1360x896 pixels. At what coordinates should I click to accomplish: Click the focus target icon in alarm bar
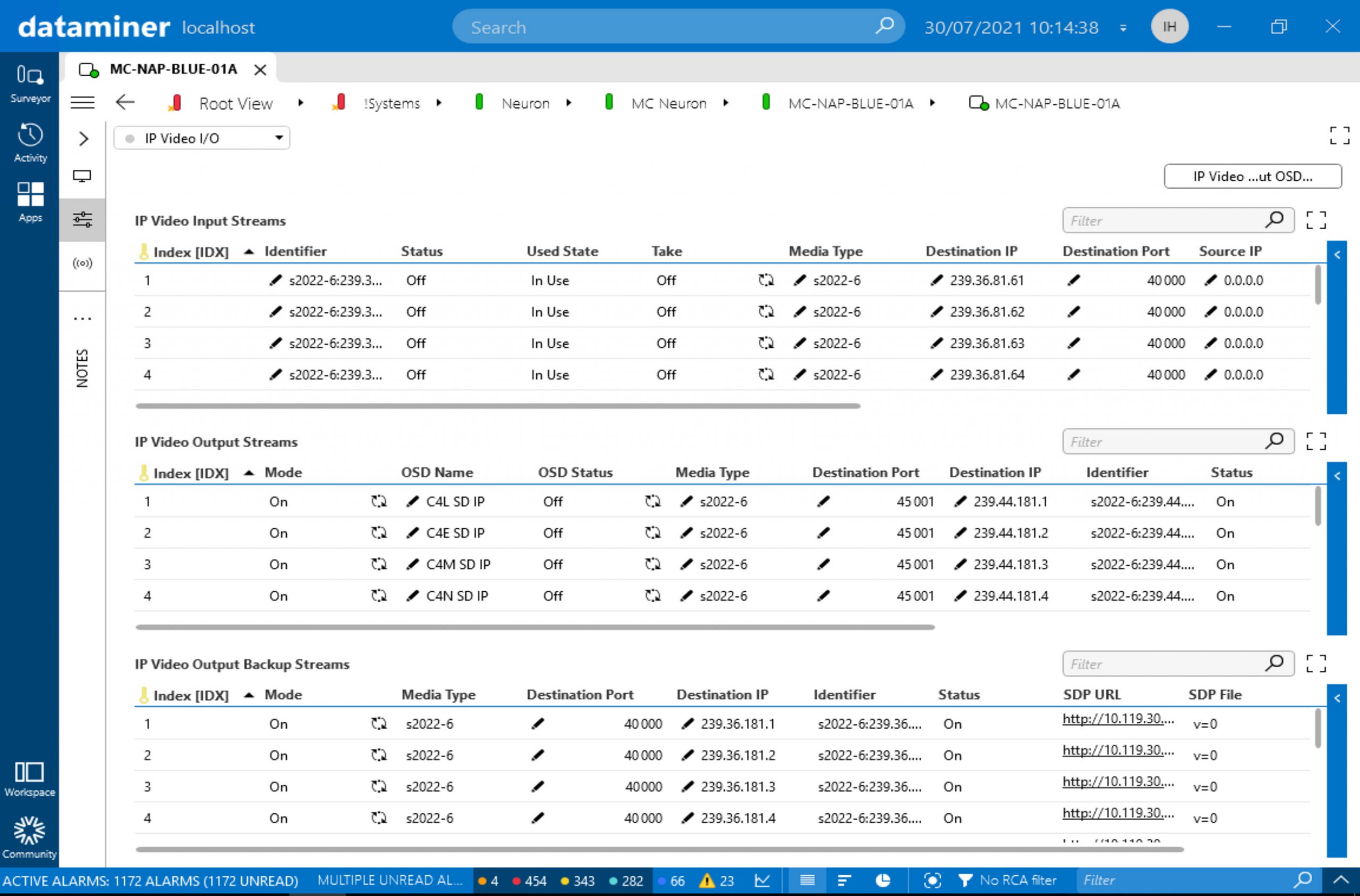[932, 881]
